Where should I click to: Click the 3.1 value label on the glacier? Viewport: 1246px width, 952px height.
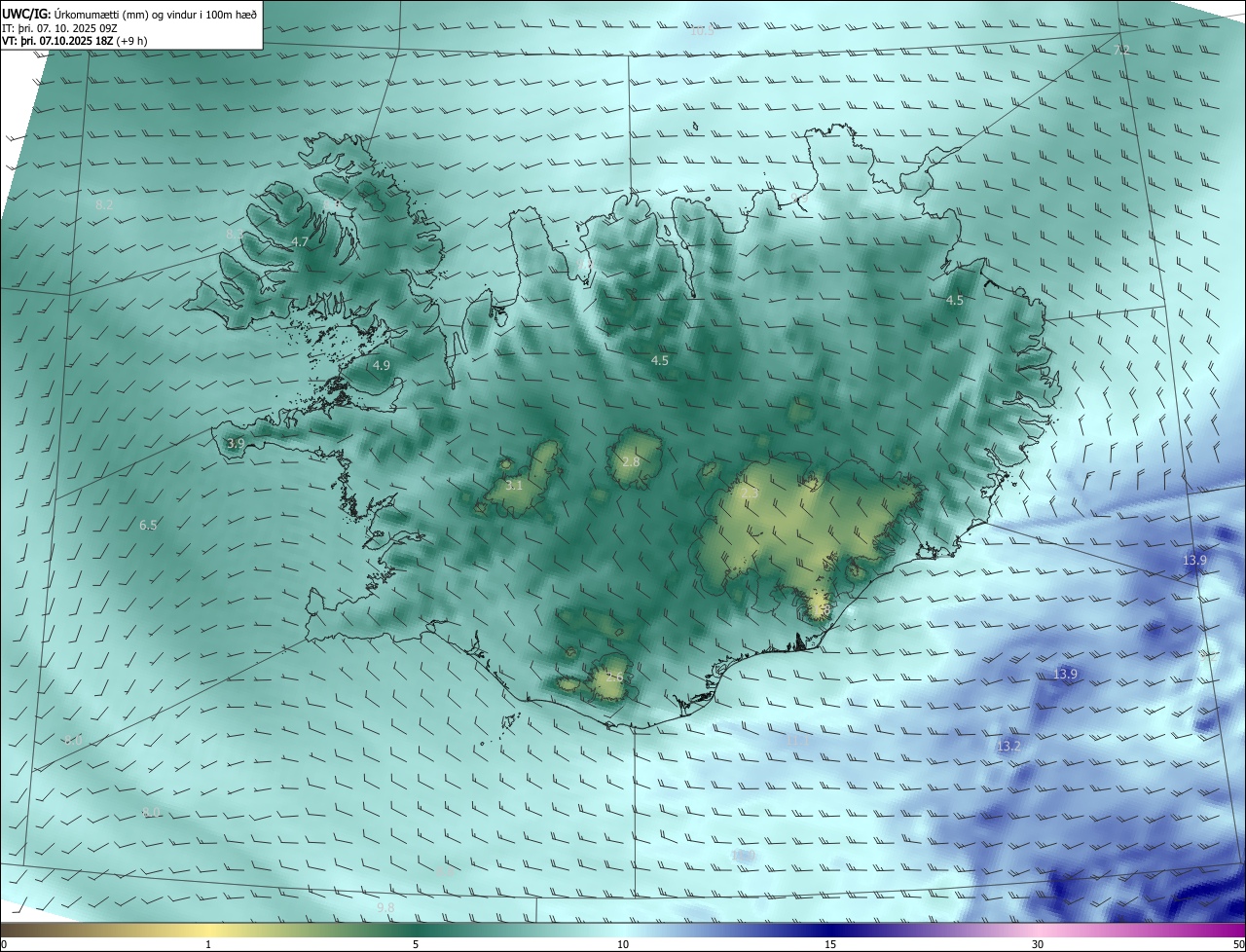pyautogui.click(x=514, y=485)
